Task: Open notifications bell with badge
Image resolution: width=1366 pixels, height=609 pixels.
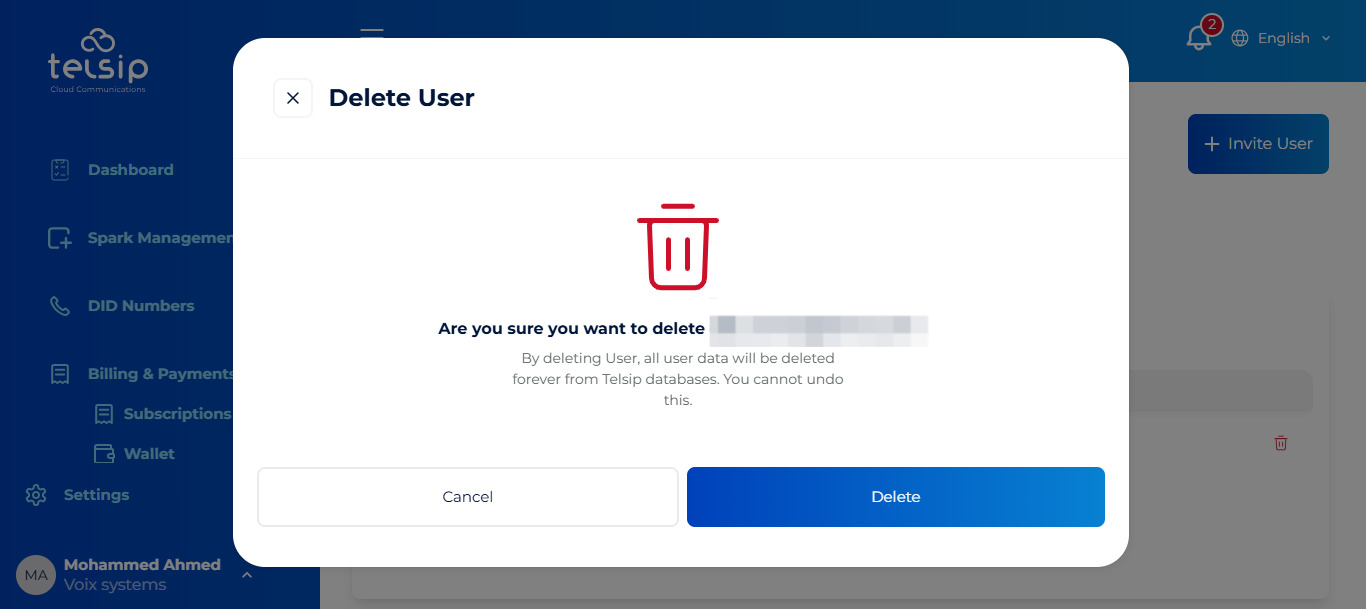Action: tap(1199, 37)
